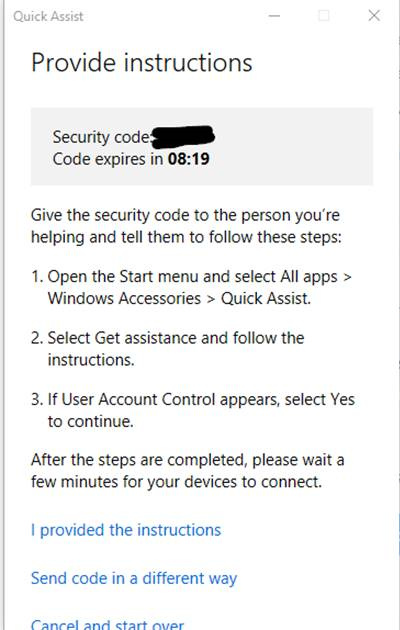400x630 pixels.
Task: Select "Cancel and start over" link
Action: (x=107, y=624)
